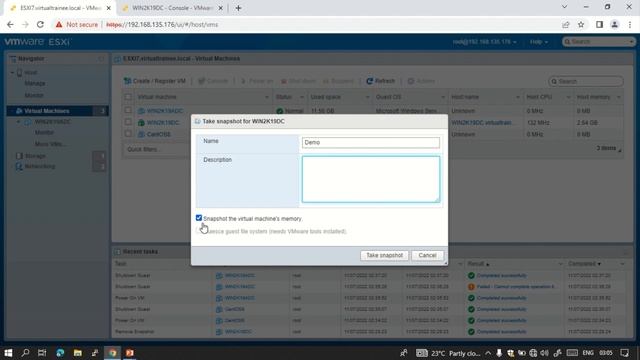Open File Explorer from the taskbar
Screen dimensions: 640x360
[x=77, y=353]
